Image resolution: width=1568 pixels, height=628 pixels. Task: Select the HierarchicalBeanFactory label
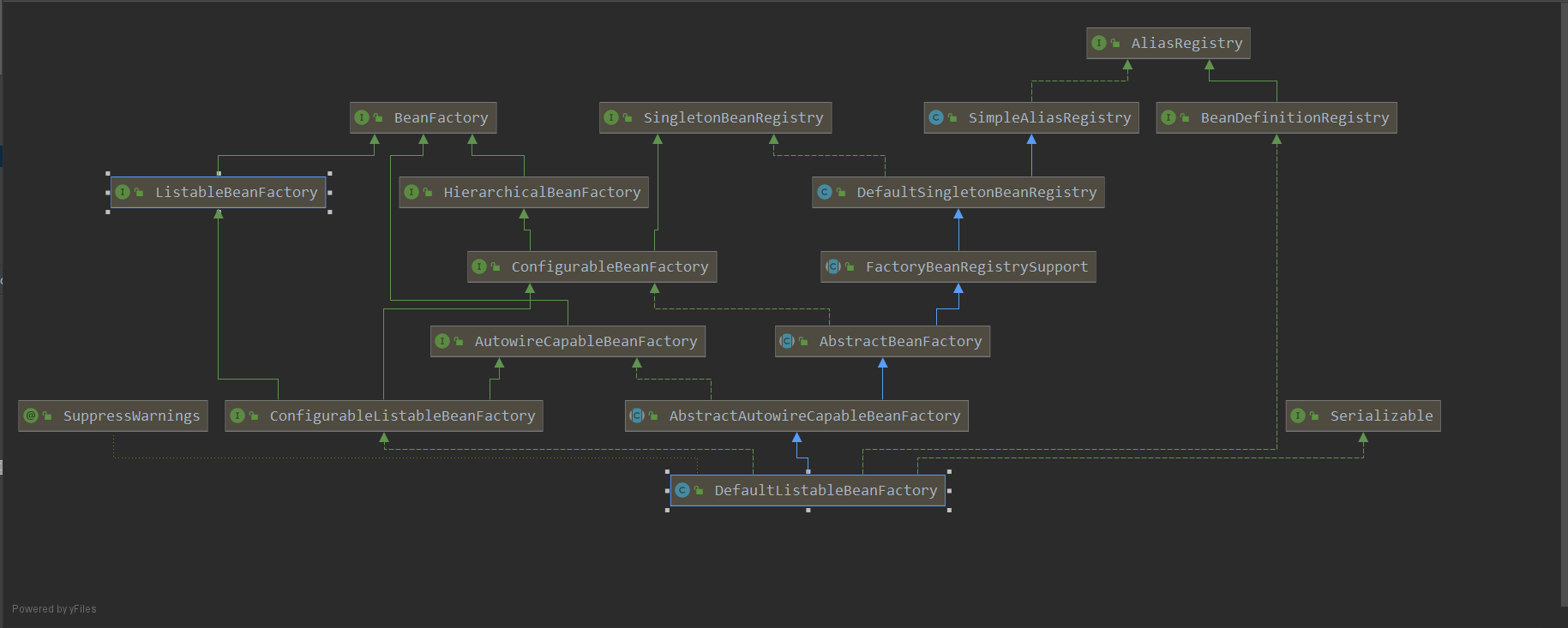(542, 192)
